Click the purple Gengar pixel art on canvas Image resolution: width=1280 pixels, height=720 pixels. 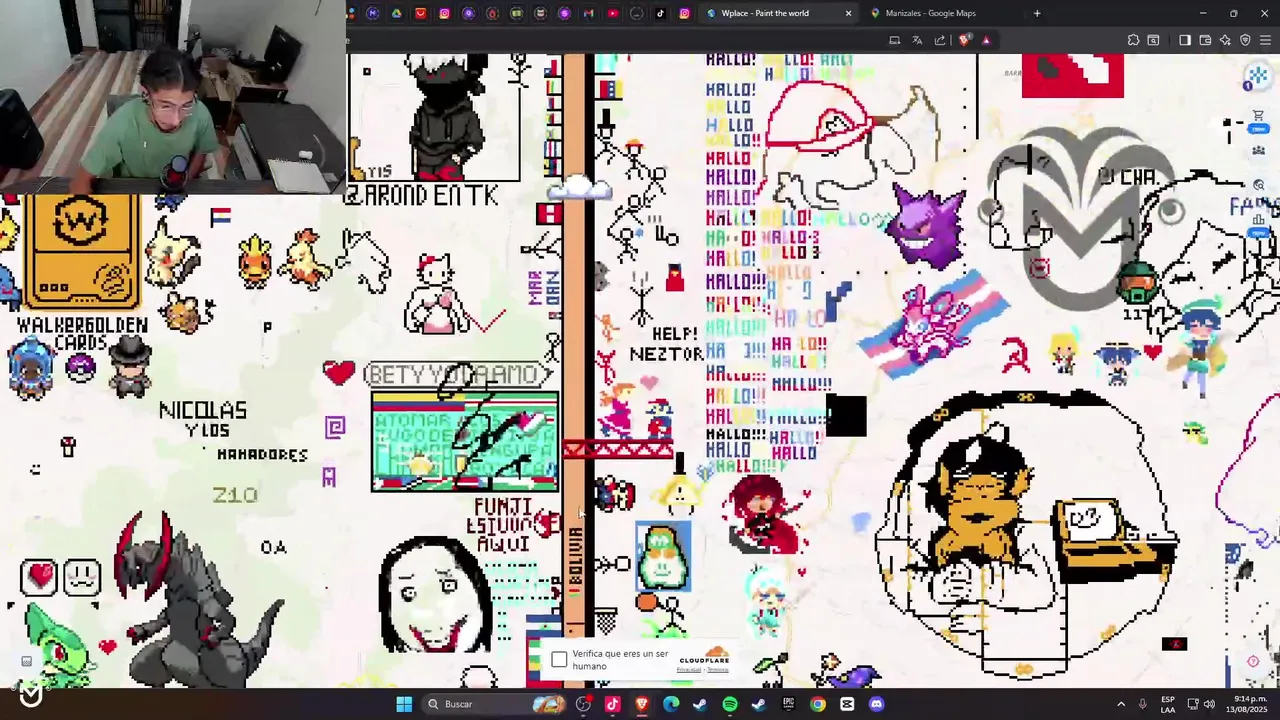pyautogui.click(x=927, y=227)
